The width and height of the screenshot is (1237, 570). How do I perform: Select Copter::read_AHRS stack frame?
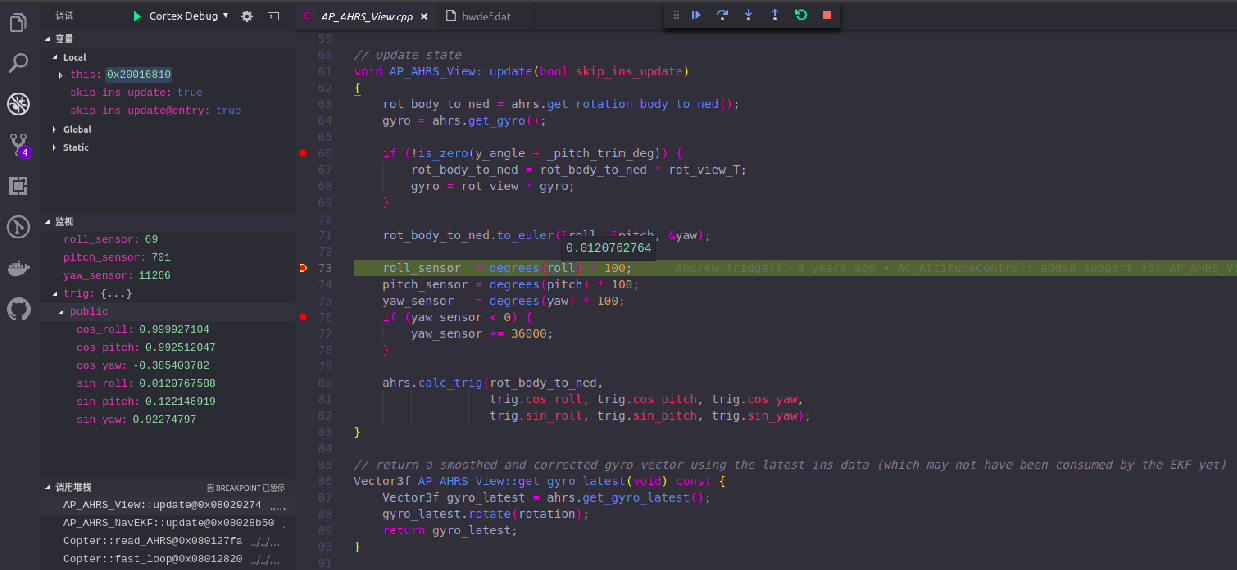tap(166, 541)
